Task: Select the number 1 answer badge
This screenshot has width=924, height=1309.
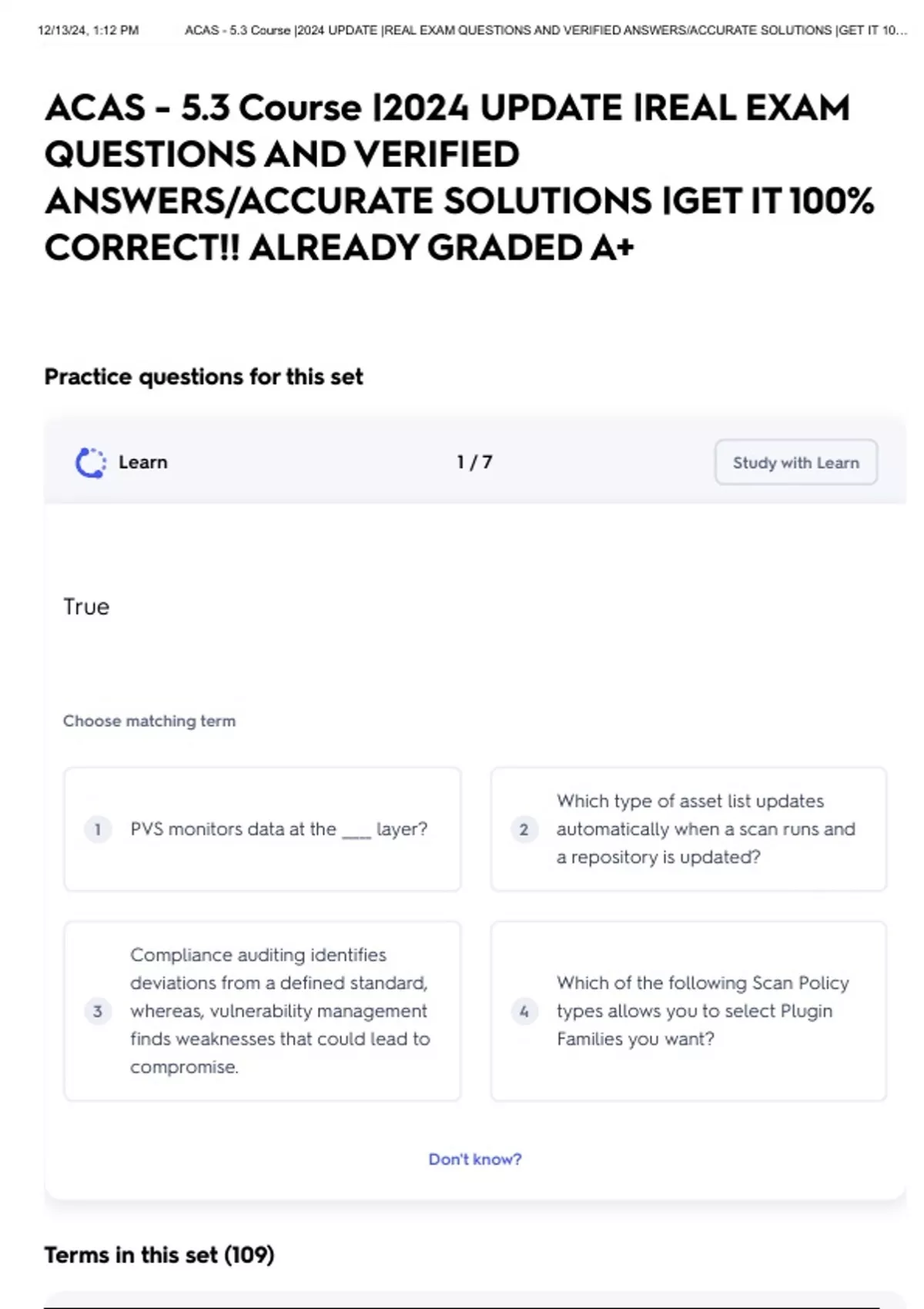Action: click(98, 829)
